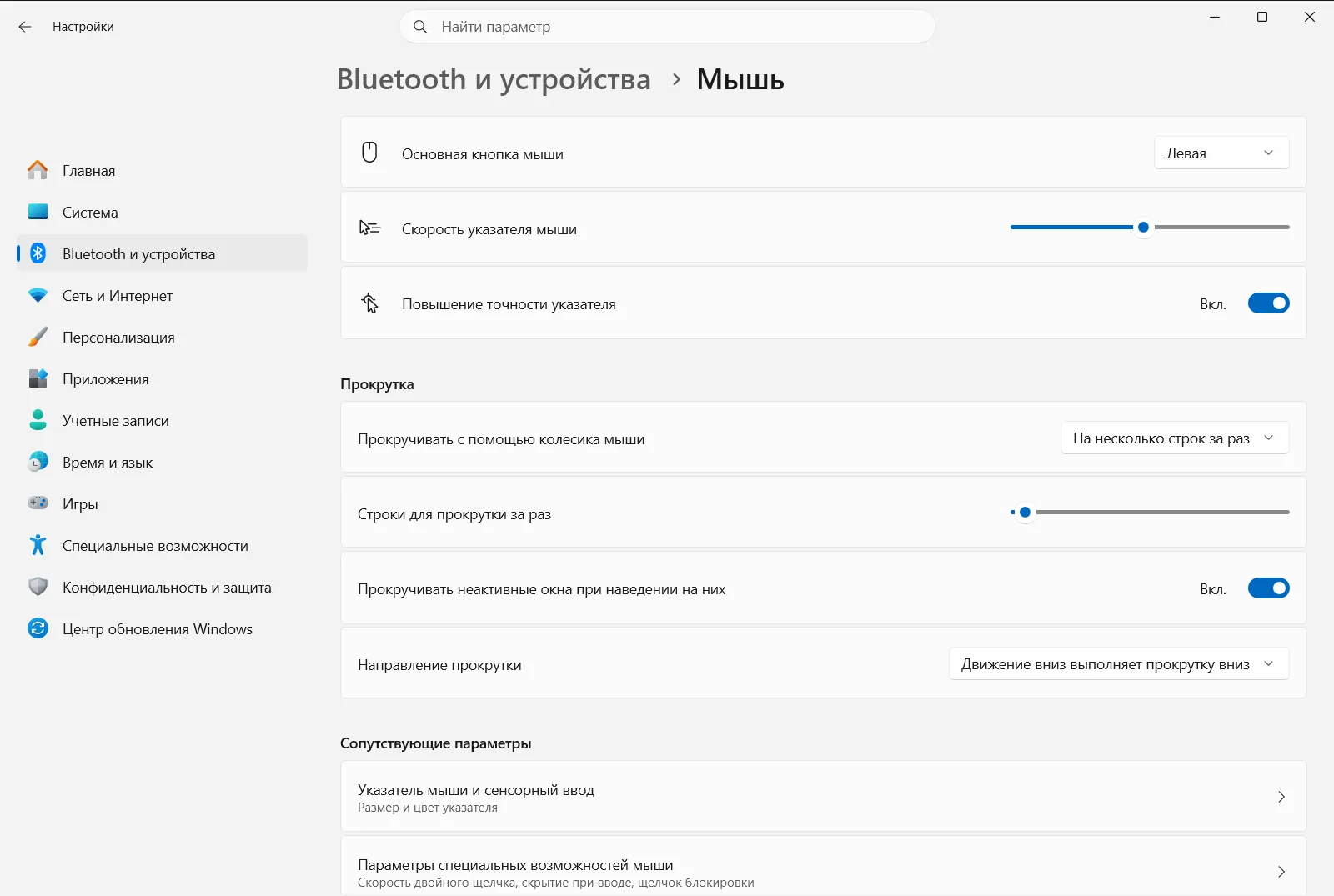This screenshot has height=896, width=1334.
Task: Click the Время и язык globe icon
Action: point(38,462)
